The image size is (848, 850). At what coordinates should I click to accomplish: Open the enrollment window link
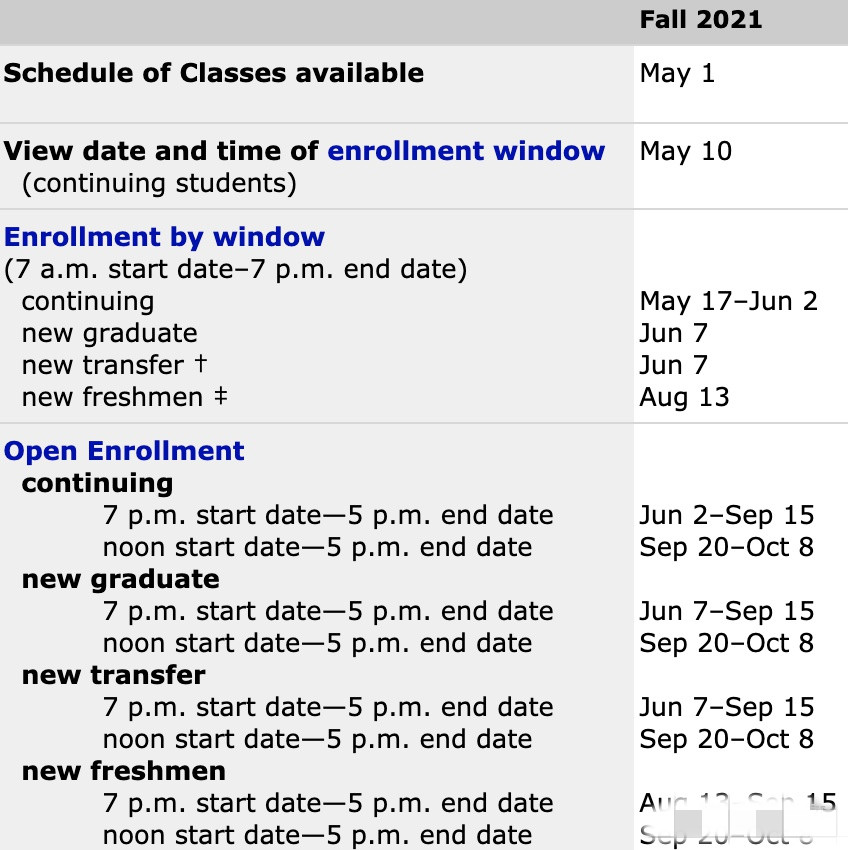pyautogui.click(x=466, y=151)
